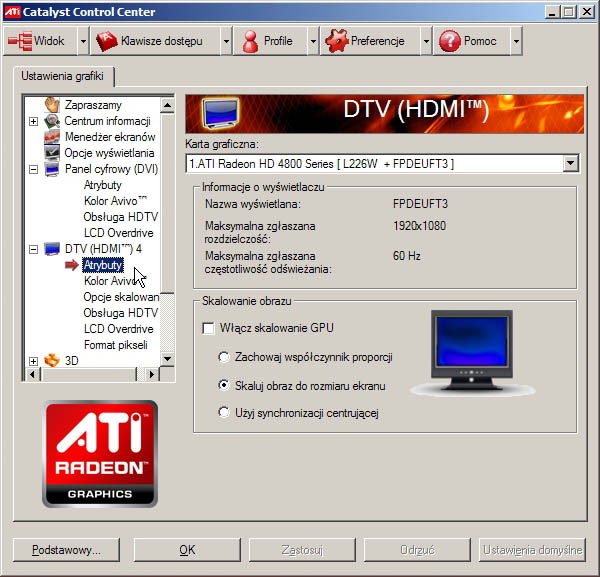600x577 pixels.
Task: Open the Klawisze dostępu dropdown arrow
Action: click(226, 41)
